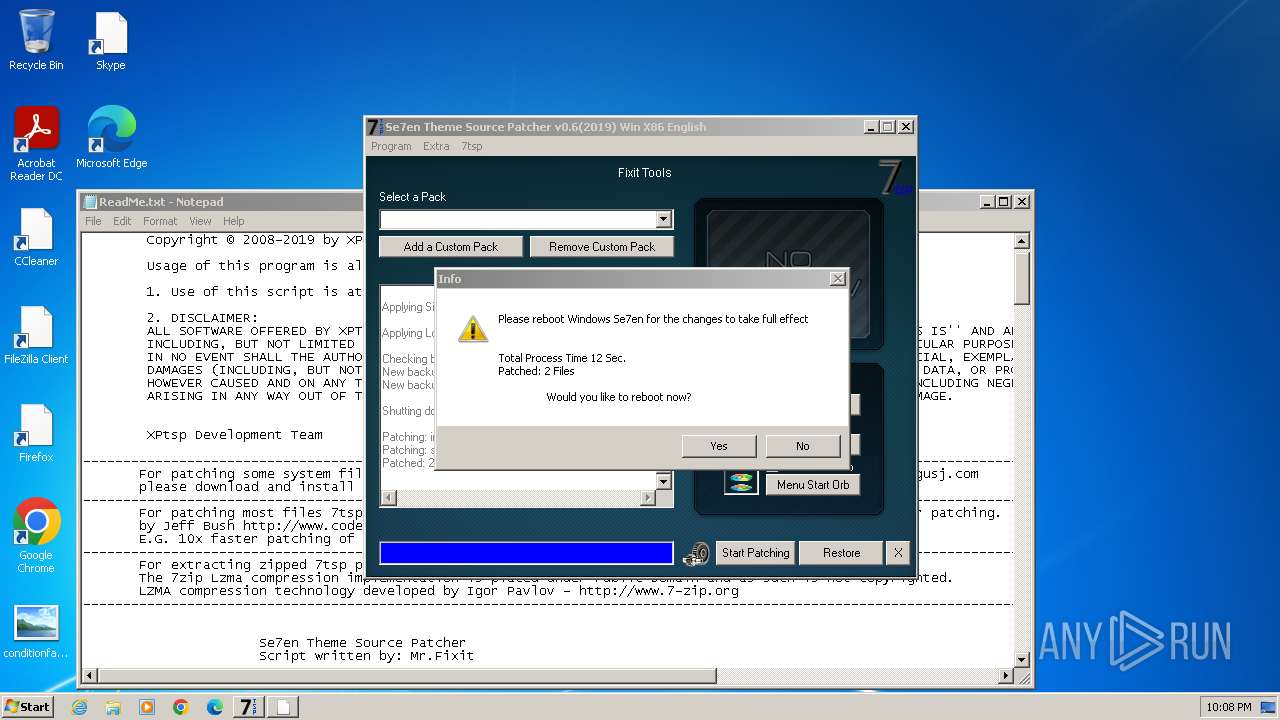Click the taskbar clock 10:08 PM
This screenshot has width=1280, height=720.
point(1229,707)
